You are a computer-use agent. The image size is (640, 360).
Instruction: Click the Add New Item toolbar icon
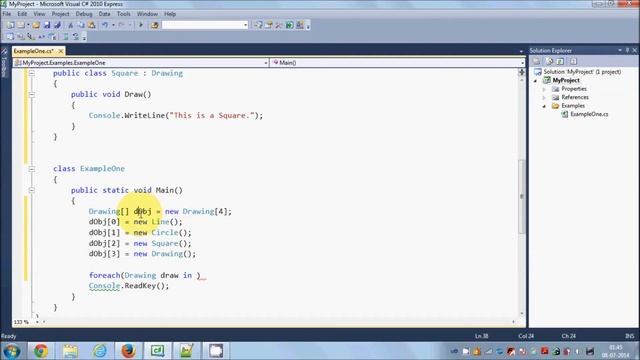(x=21, y=25)
